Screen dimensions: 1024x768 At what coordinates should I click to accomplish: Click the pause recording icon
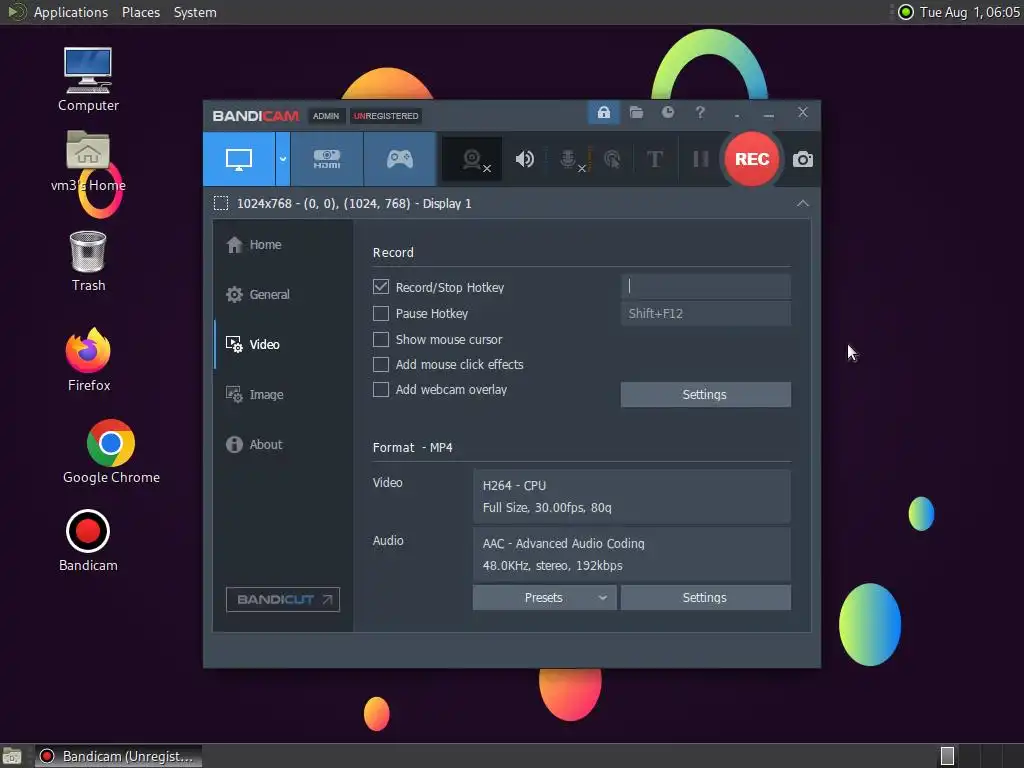701,159
